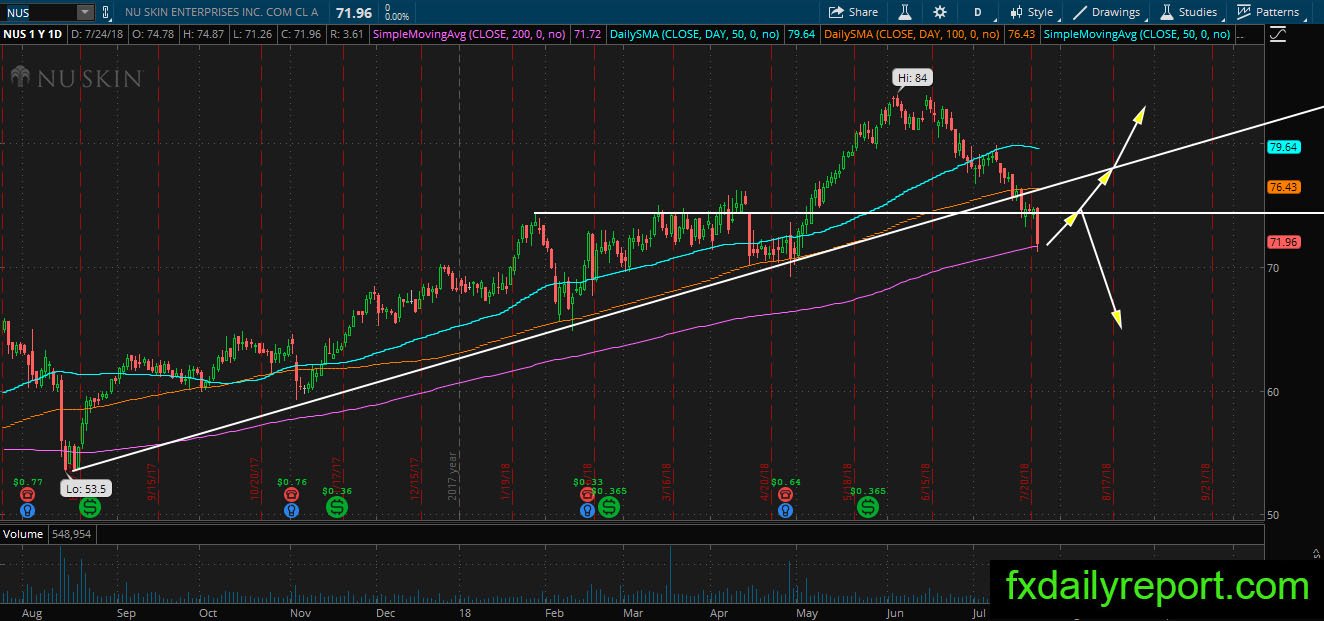Click the blue lightbulb icon under $0.33

[x=588, y=509]
